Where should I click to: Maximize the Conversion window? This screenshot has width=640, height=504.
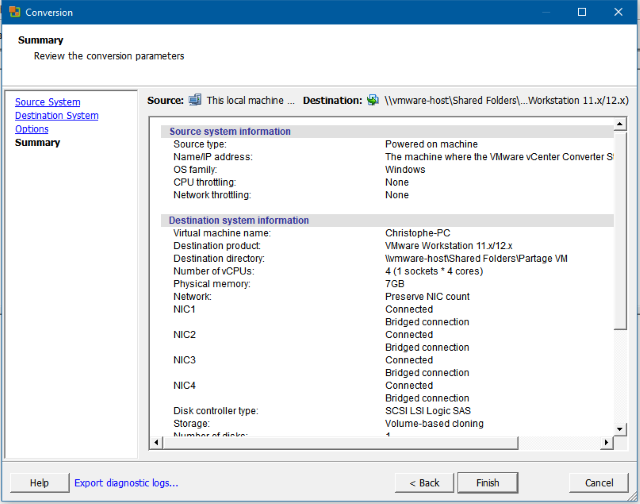(x=582, y=12)
